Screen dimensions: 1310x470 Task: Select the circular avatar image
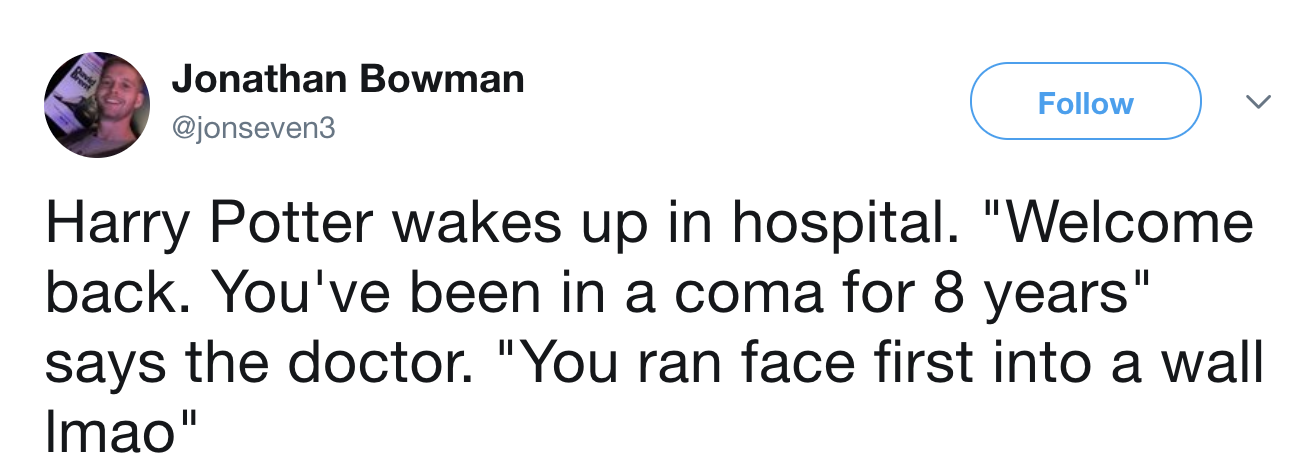pyautogui.click(x=97, y=105)
